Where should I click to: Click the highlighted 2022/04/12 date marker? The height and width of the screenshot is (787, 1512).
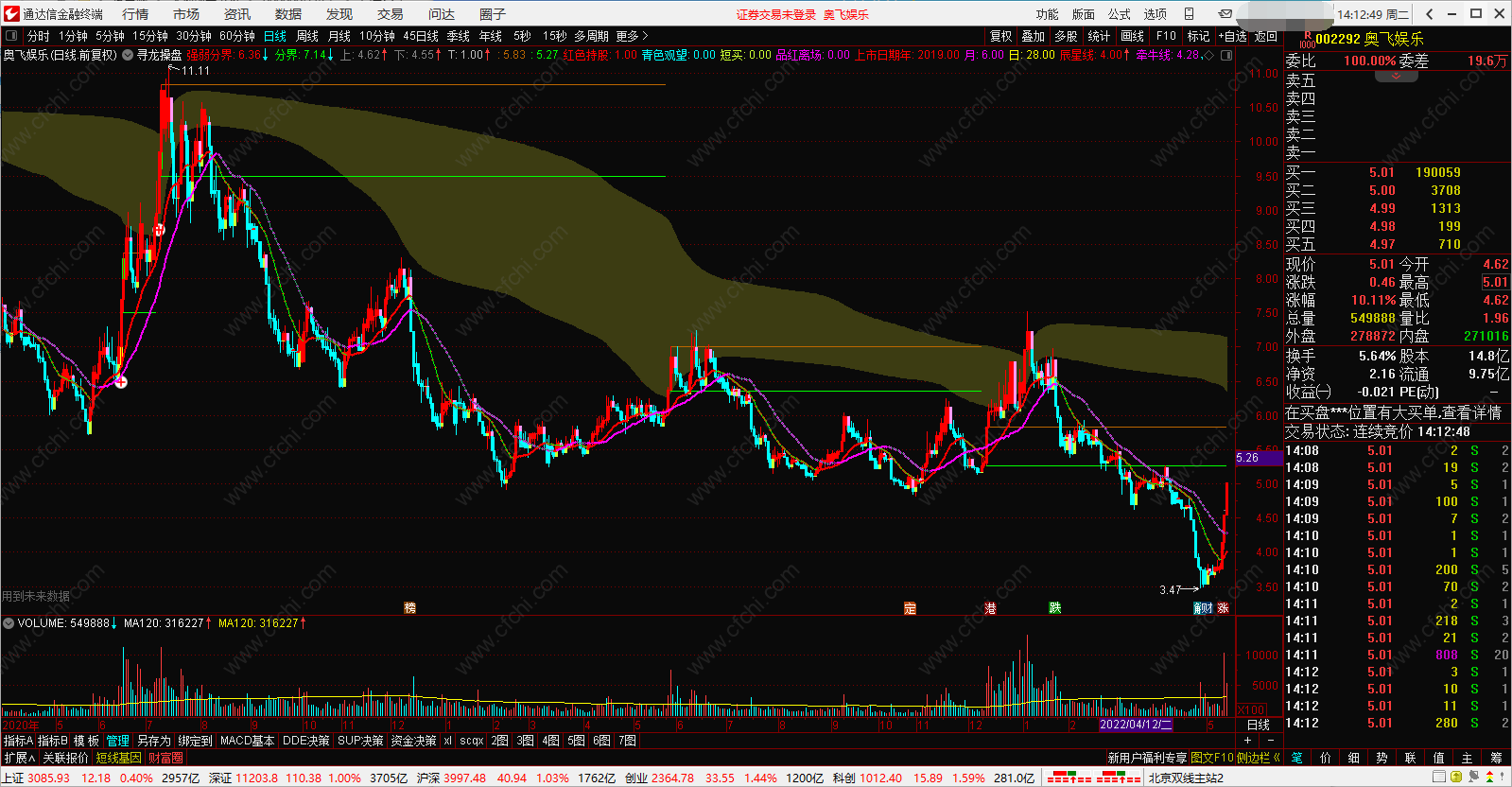[1136, 725]
